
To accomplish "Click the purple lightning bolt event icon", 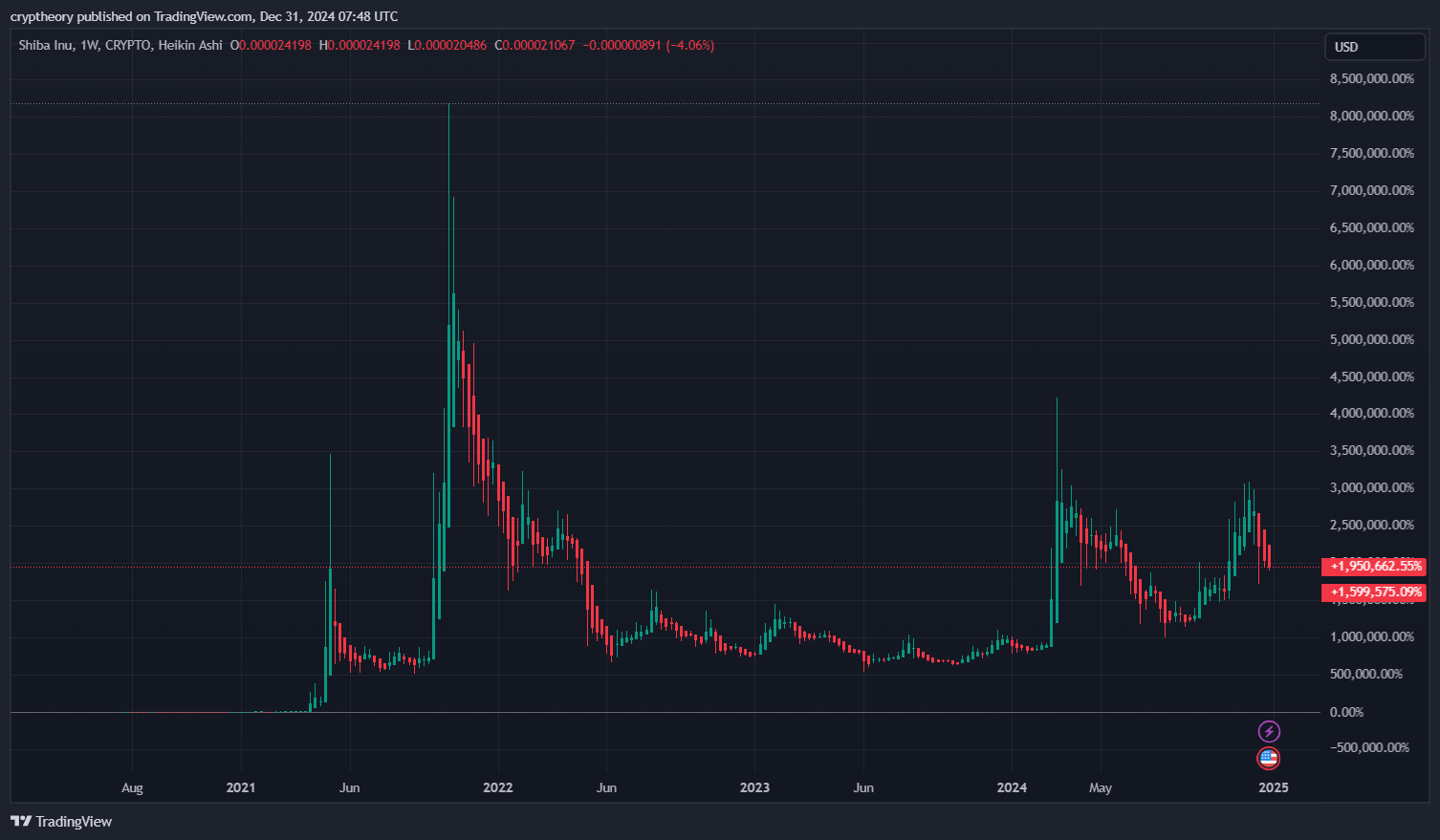I will 1269,732.
